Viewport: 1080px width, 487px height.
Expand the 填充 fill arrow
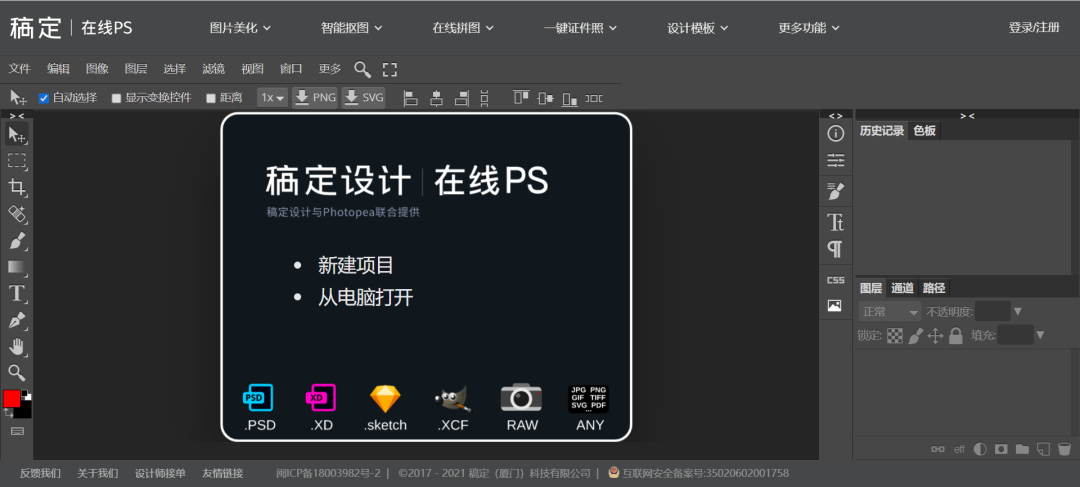click(x=1041, y=335)
